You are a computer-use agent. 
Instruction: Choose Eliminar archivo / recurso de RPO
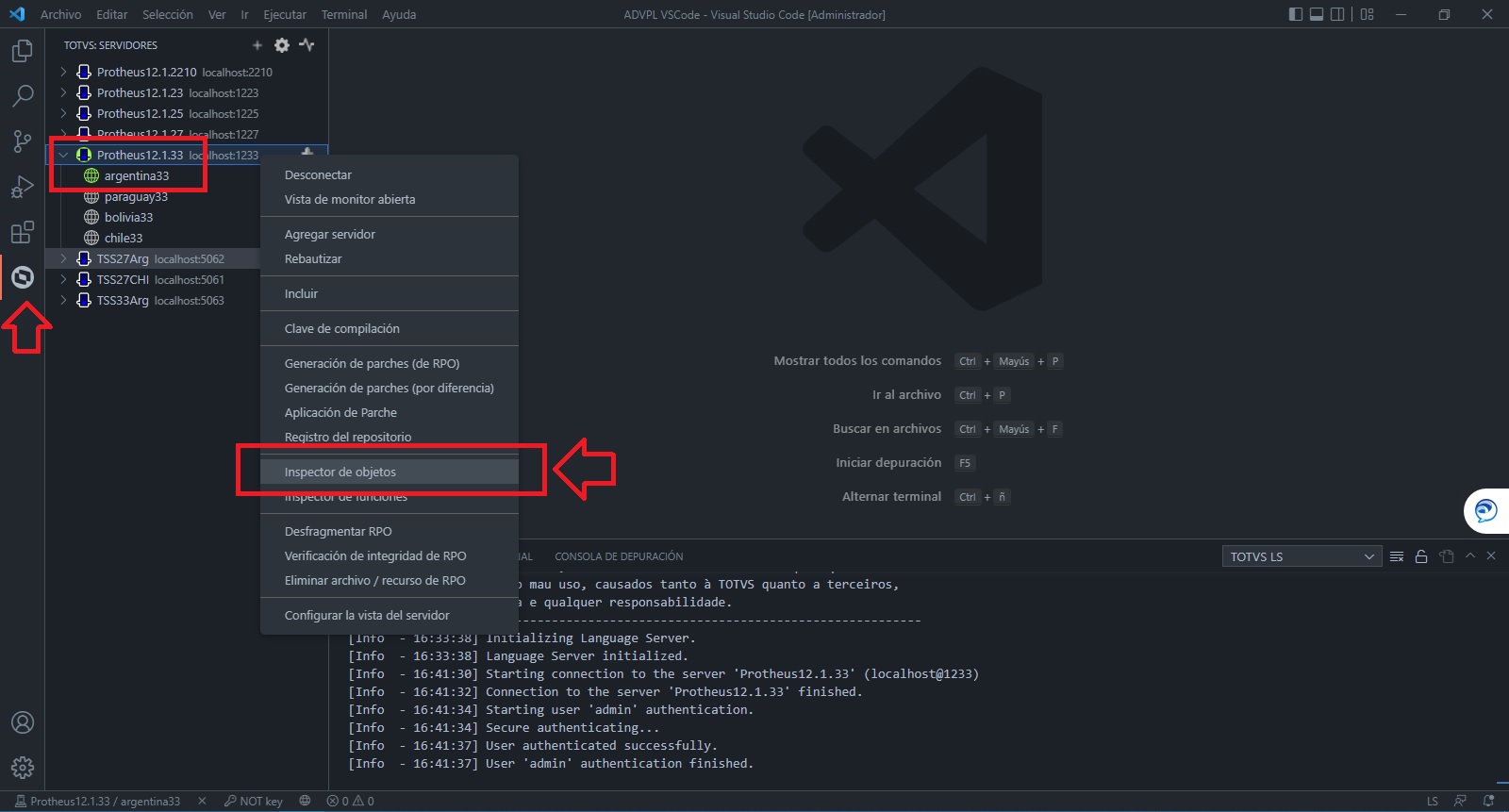point(390,580)
